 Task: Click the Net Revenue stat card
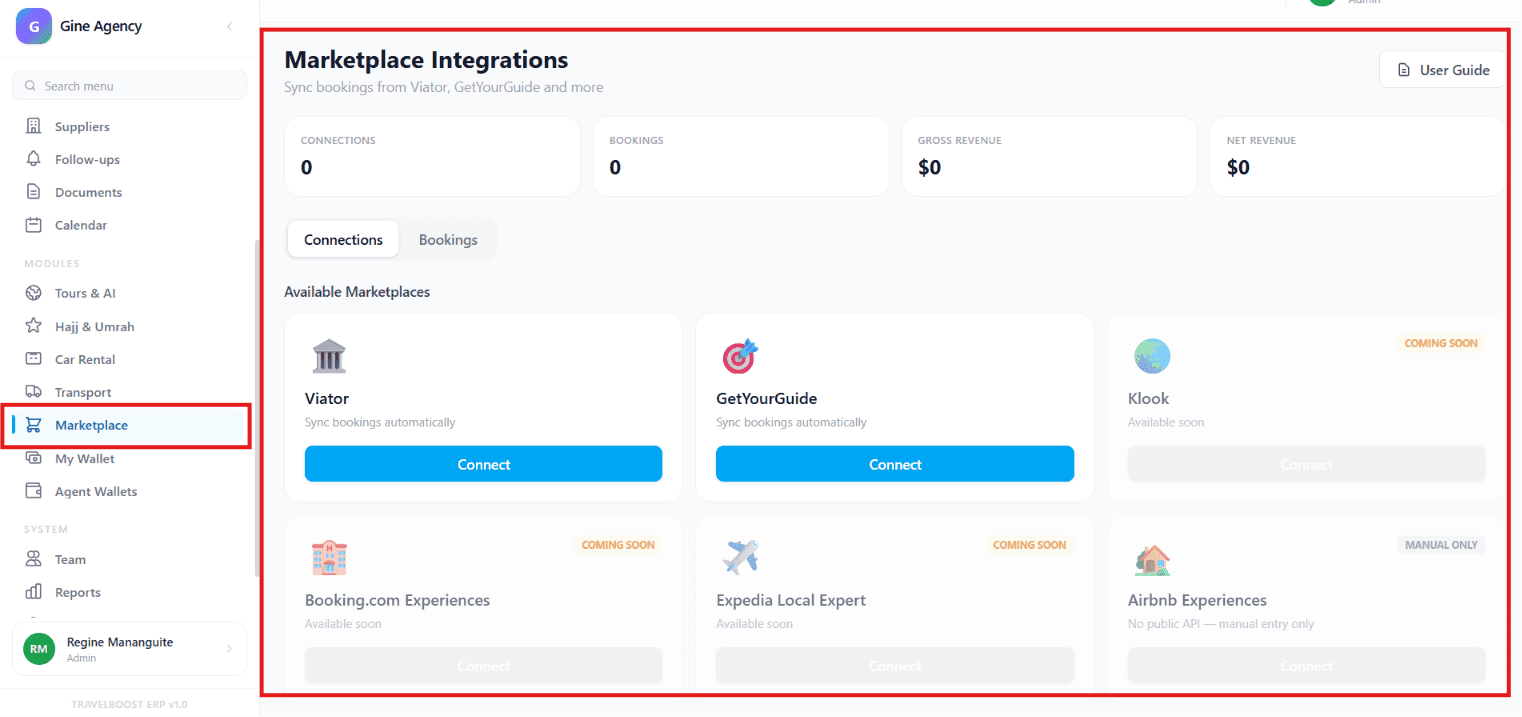point(1357,156)
